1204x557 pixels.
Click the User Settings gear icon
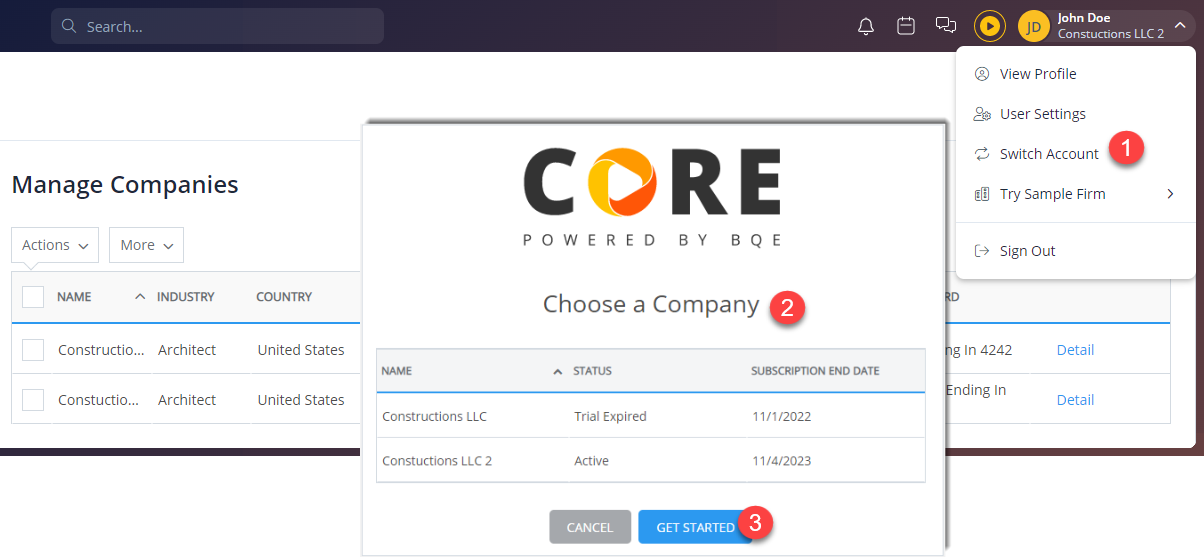[x=982, y=114]
